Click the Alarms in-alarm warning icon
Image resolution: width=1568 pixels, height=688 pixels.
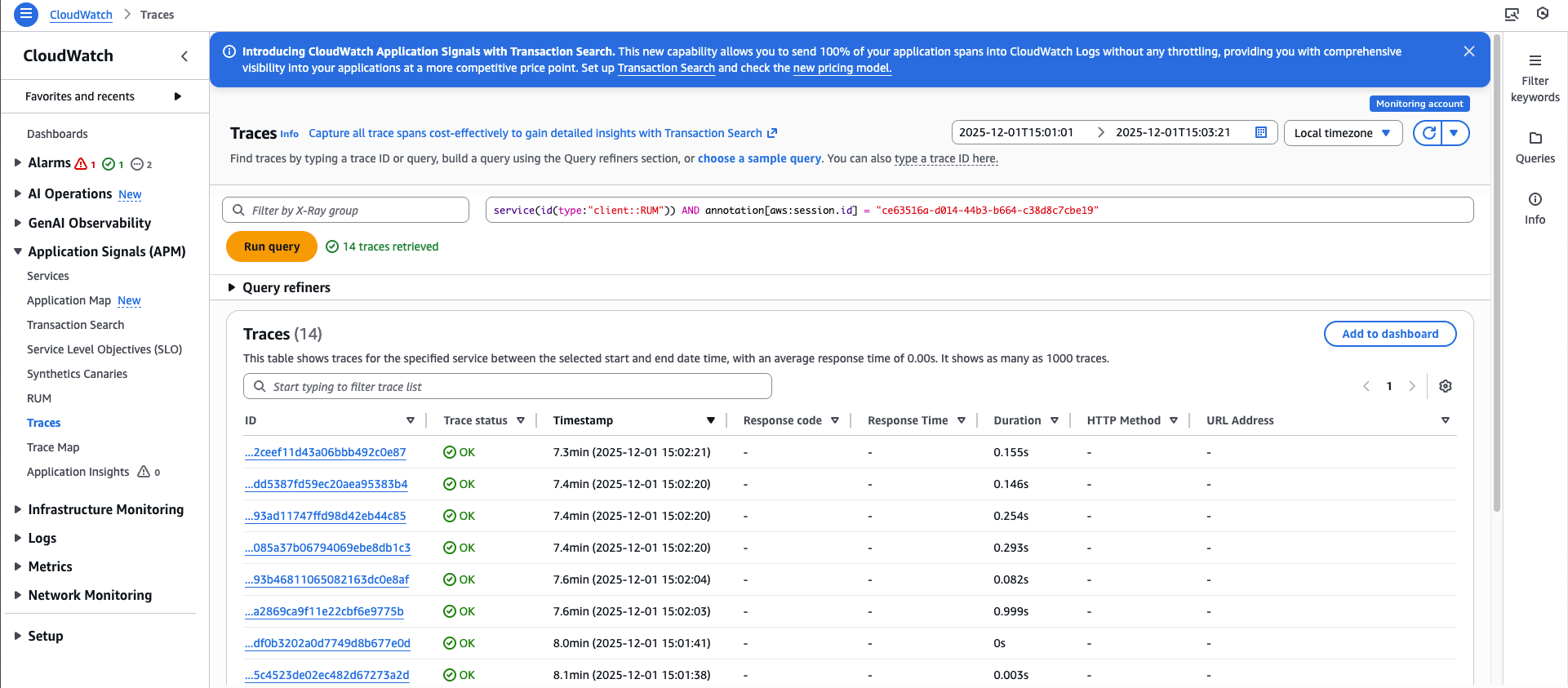[81, 164]
